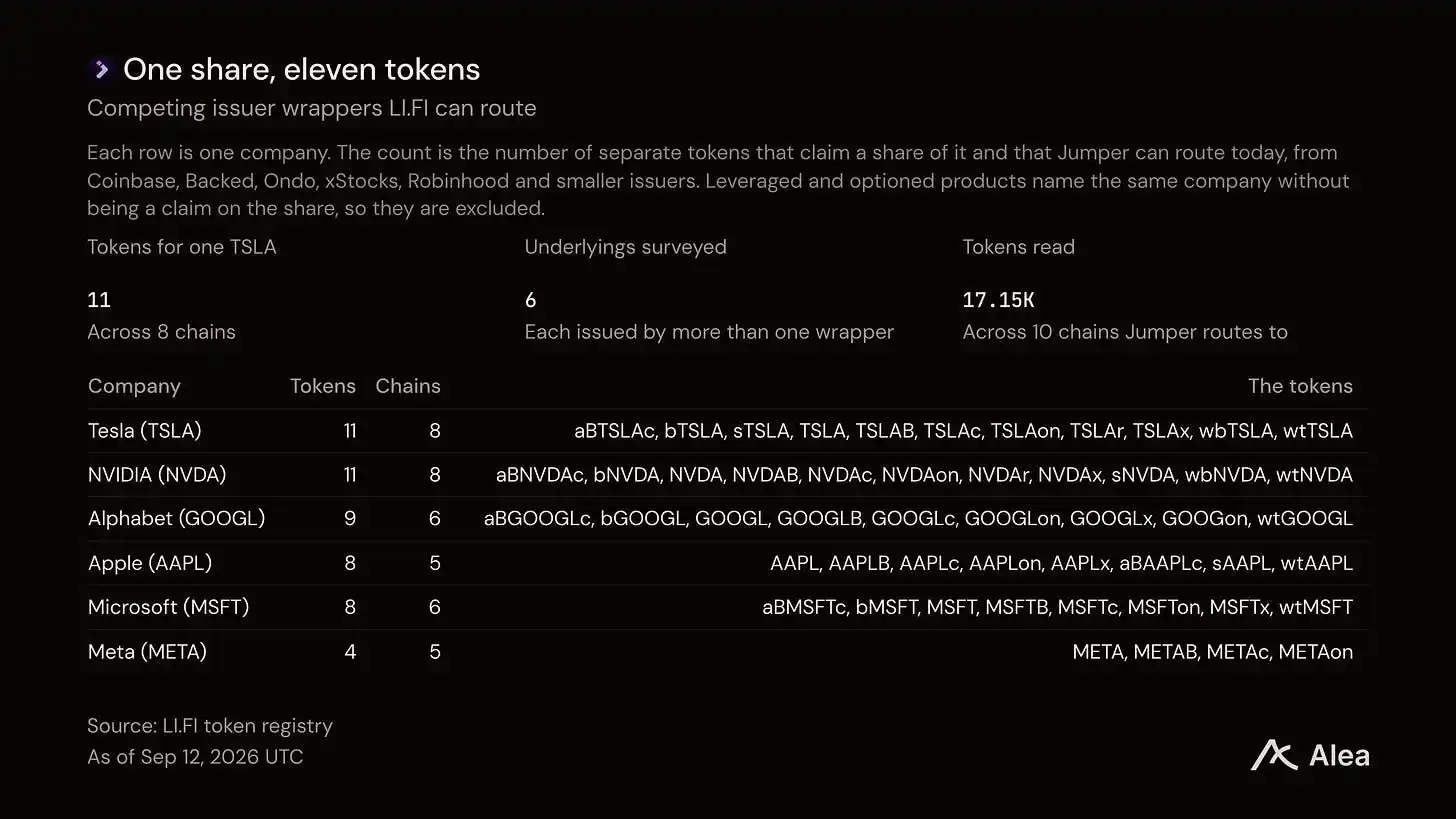
Task: Click the Alea logo mark
Action: click(x=1274, y=756)
